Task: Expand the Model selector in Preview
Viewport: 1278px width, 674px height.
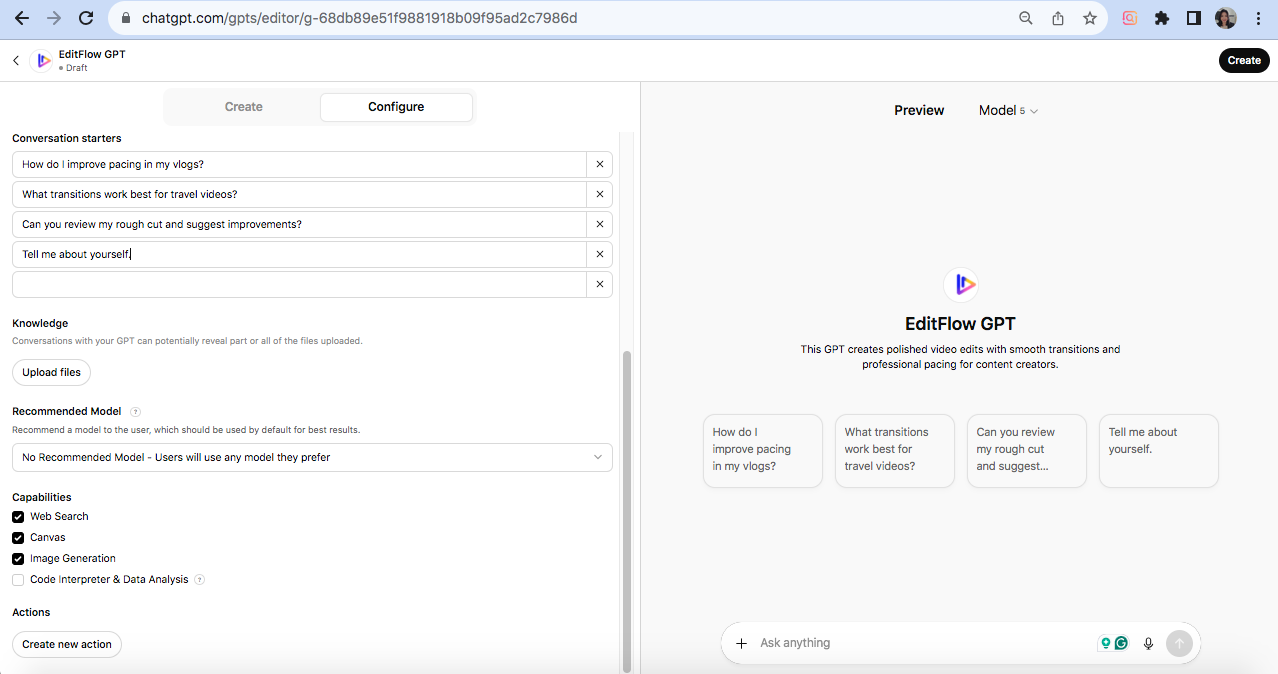Action: tap(1008, 111)
